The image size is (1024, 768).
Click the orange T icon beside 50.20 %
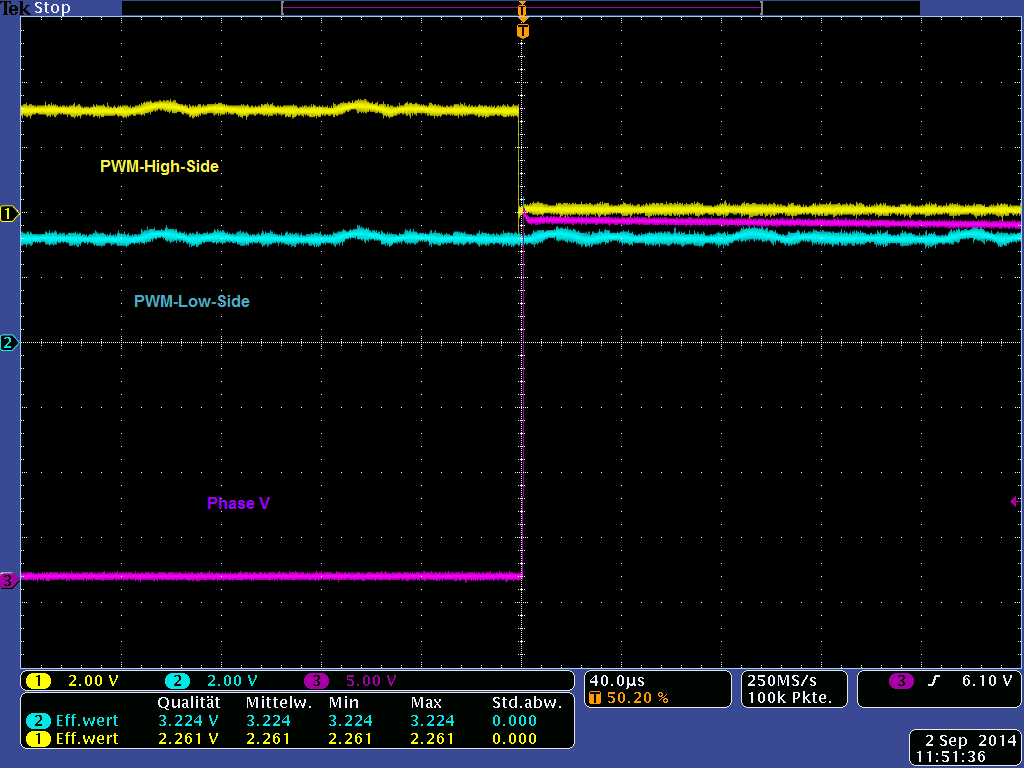coord(595,697)
